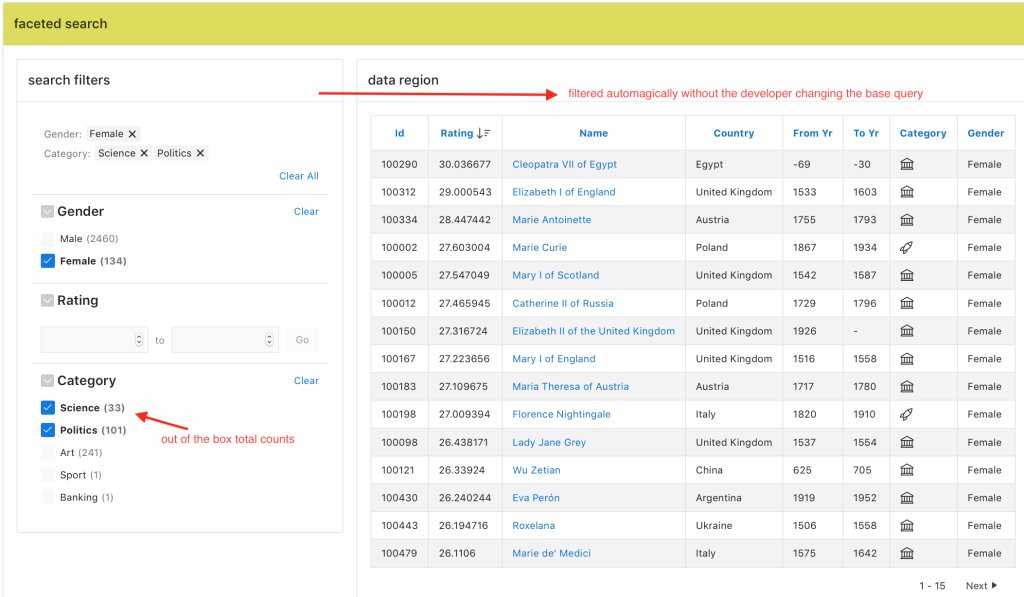Collapse the Gender filter section
The image size is (1024, 597).
[x=47, y=211]
